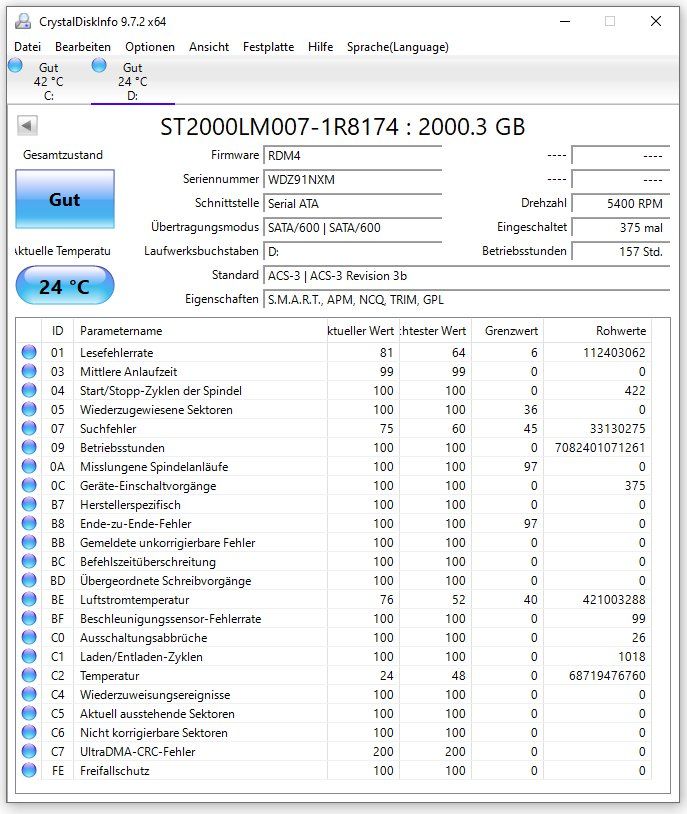687x814 pixels.
Task: Click status icon for Freifallschutz
Action: [x=29, y=770]
